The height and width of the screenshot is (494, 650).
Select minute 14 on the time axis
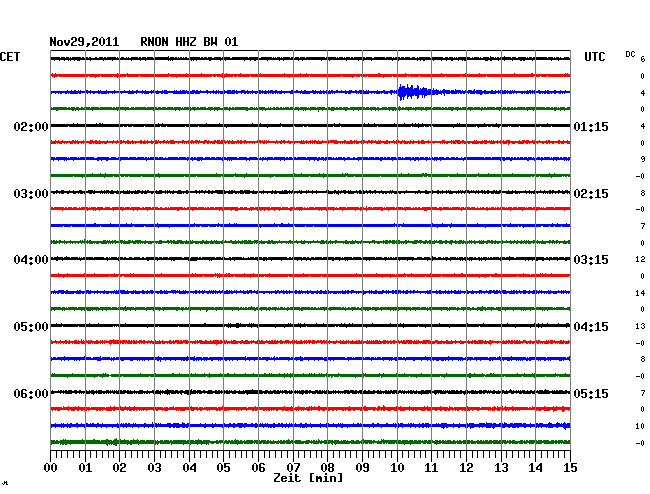coord(535,467)
